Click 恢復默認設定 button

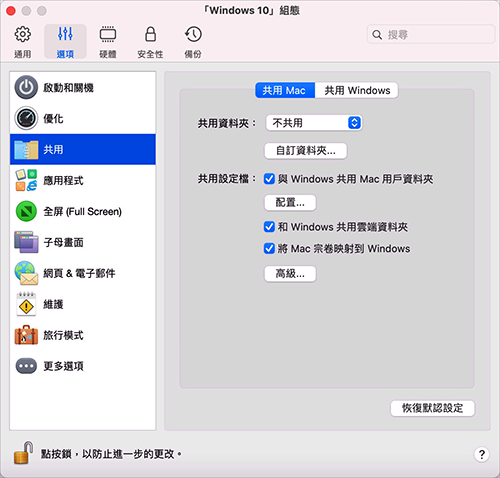[x=432, y=408]
